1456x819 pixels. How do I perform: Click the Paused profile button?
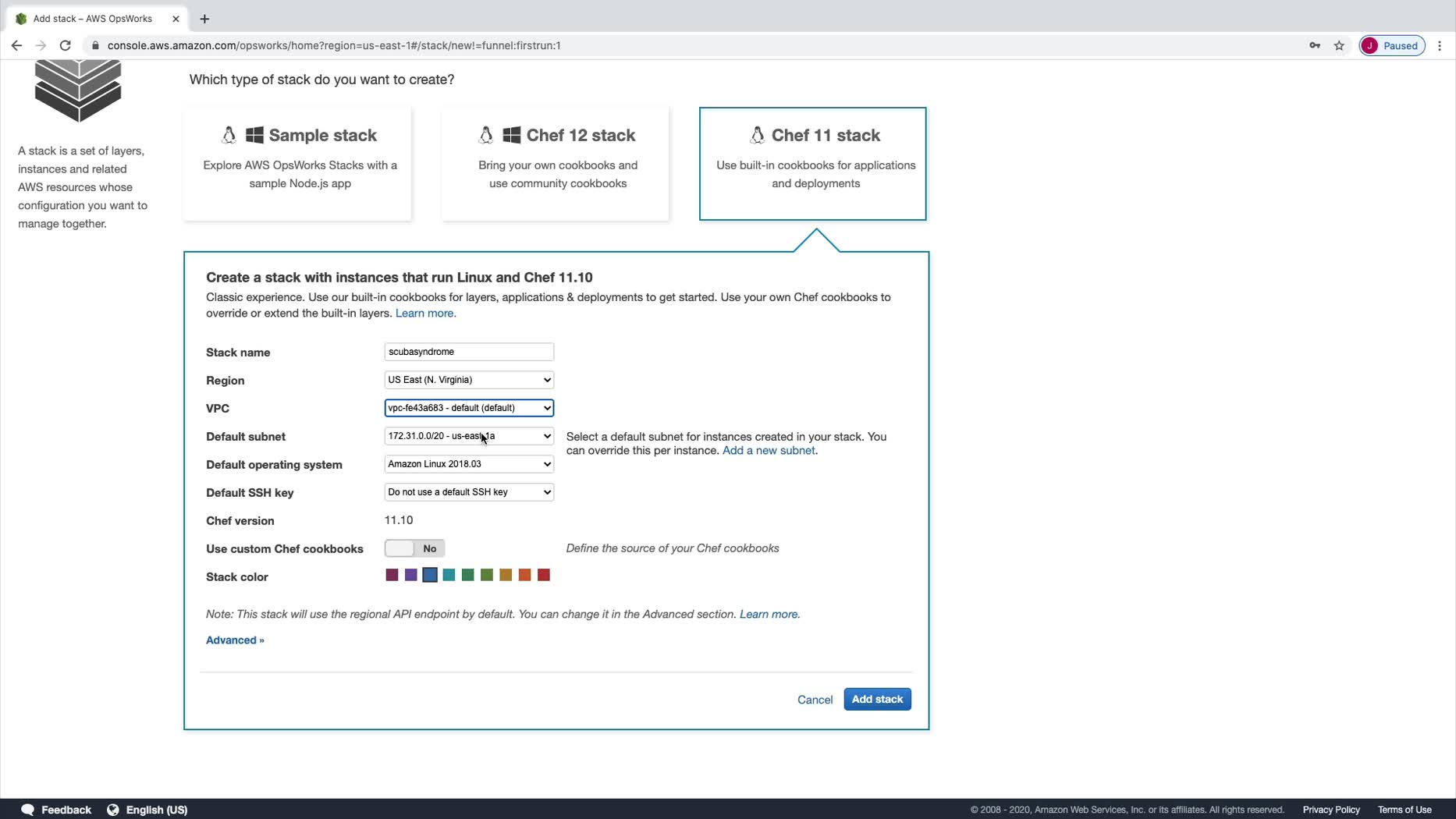tap(1393, 45)
